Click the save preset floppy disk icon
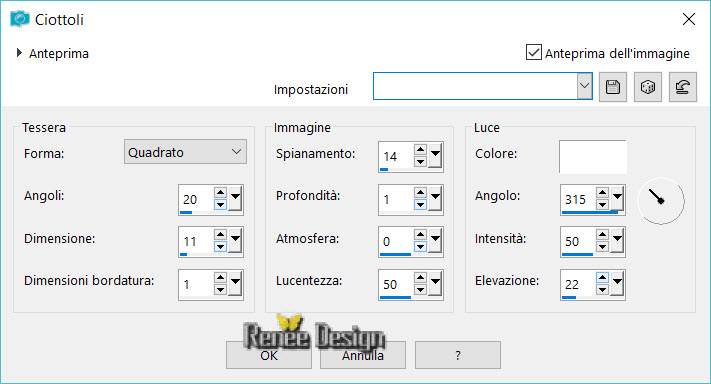The image size is (711, 384). pos(613,87)
